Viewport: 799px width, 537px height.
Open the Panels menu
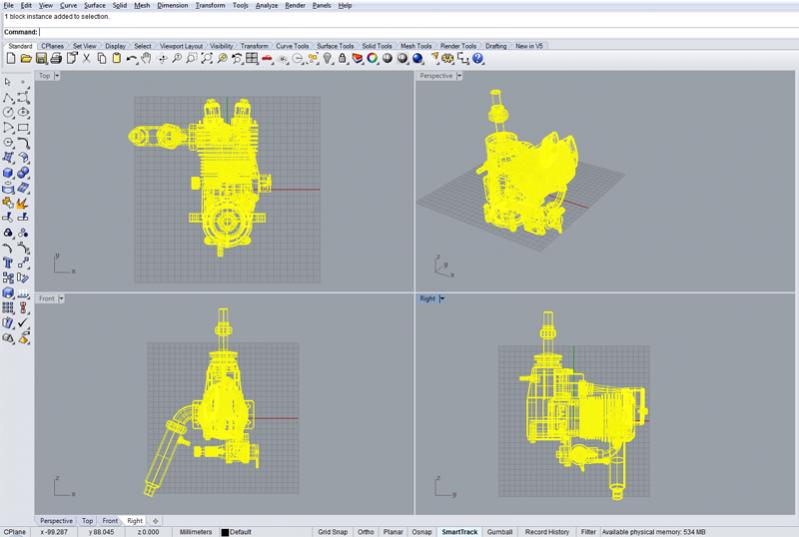click(322, 5)
